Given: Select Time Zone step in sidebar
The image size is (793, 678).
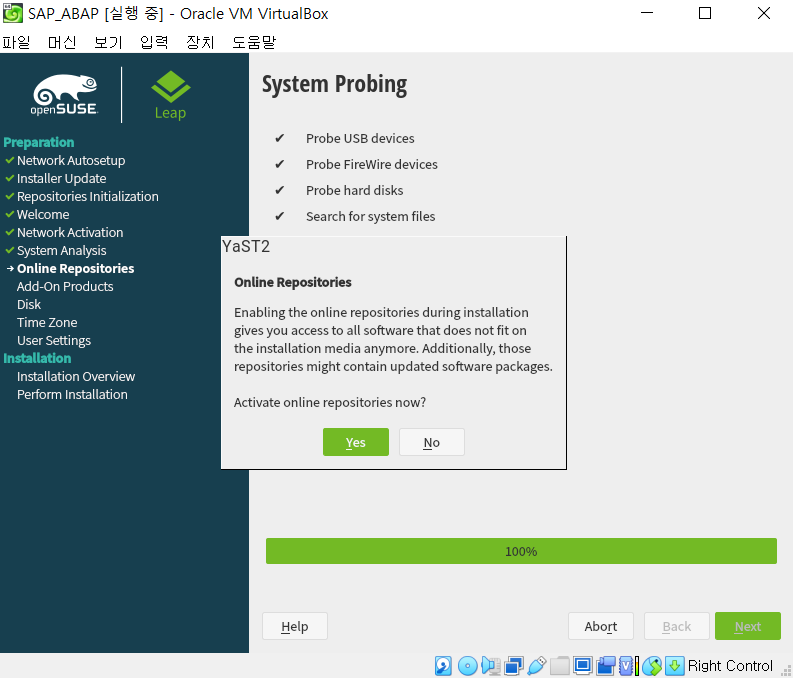Looking at the screenshot, I should (47, 322).
